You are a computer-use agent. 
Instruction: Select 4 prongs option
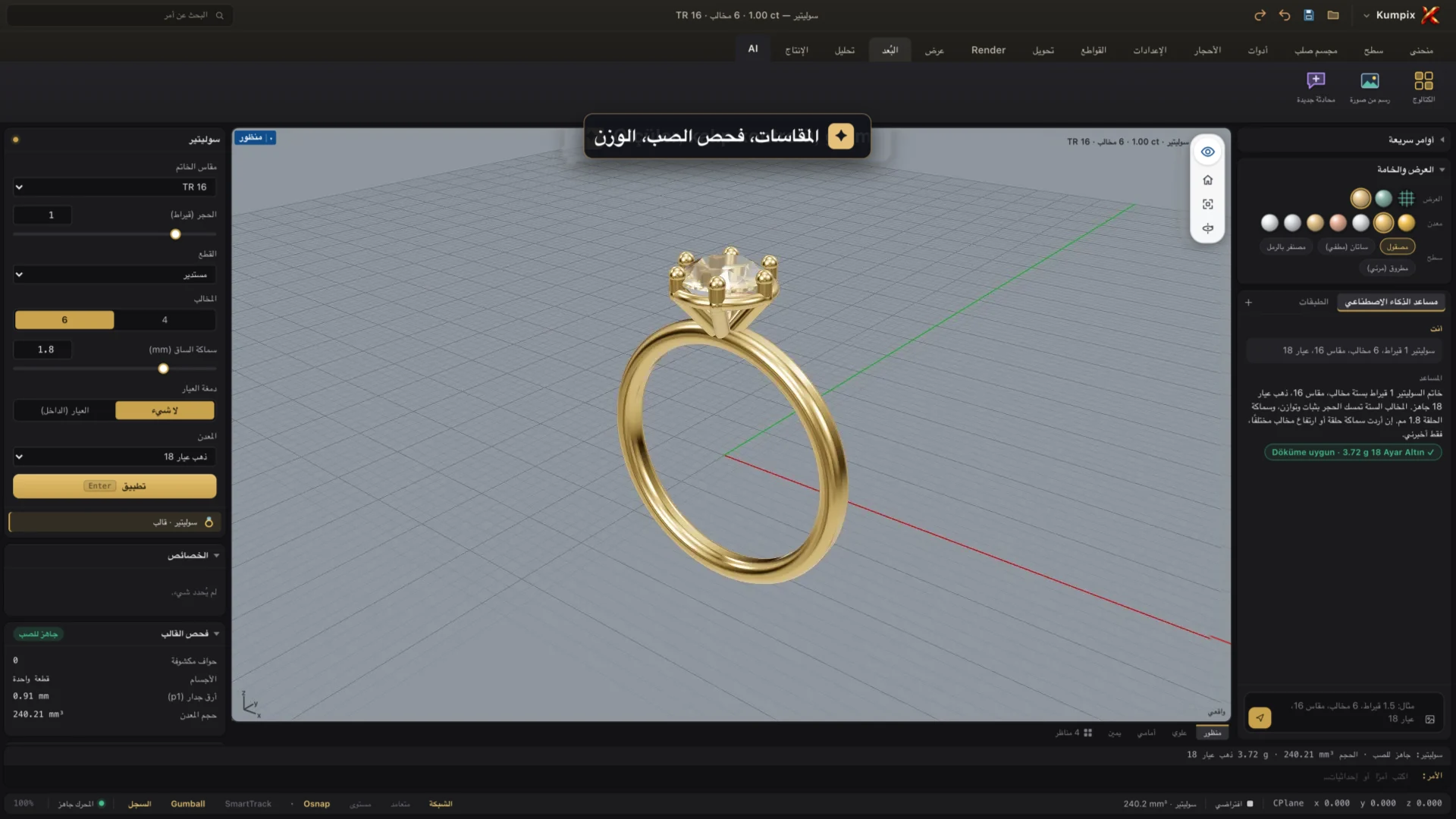165,320
